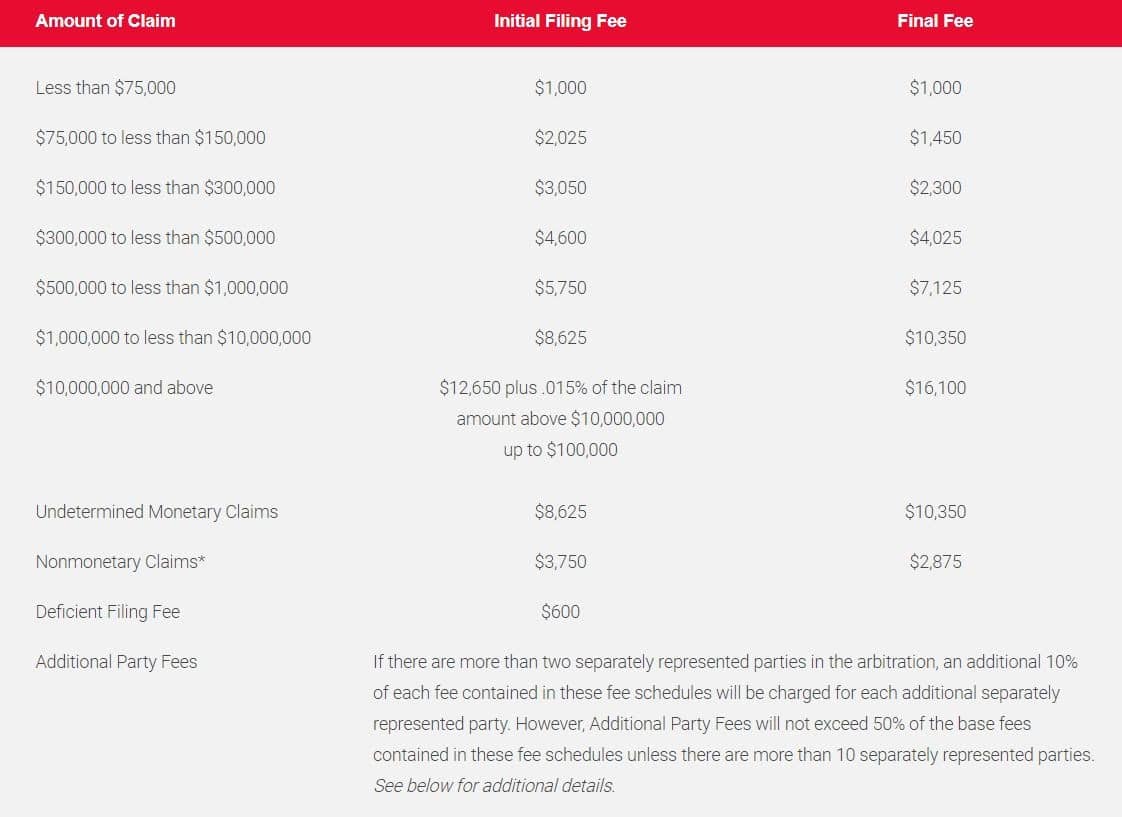
Task: Select the 'Undetermined Monetary Claims' label
Action: [157, 512]
